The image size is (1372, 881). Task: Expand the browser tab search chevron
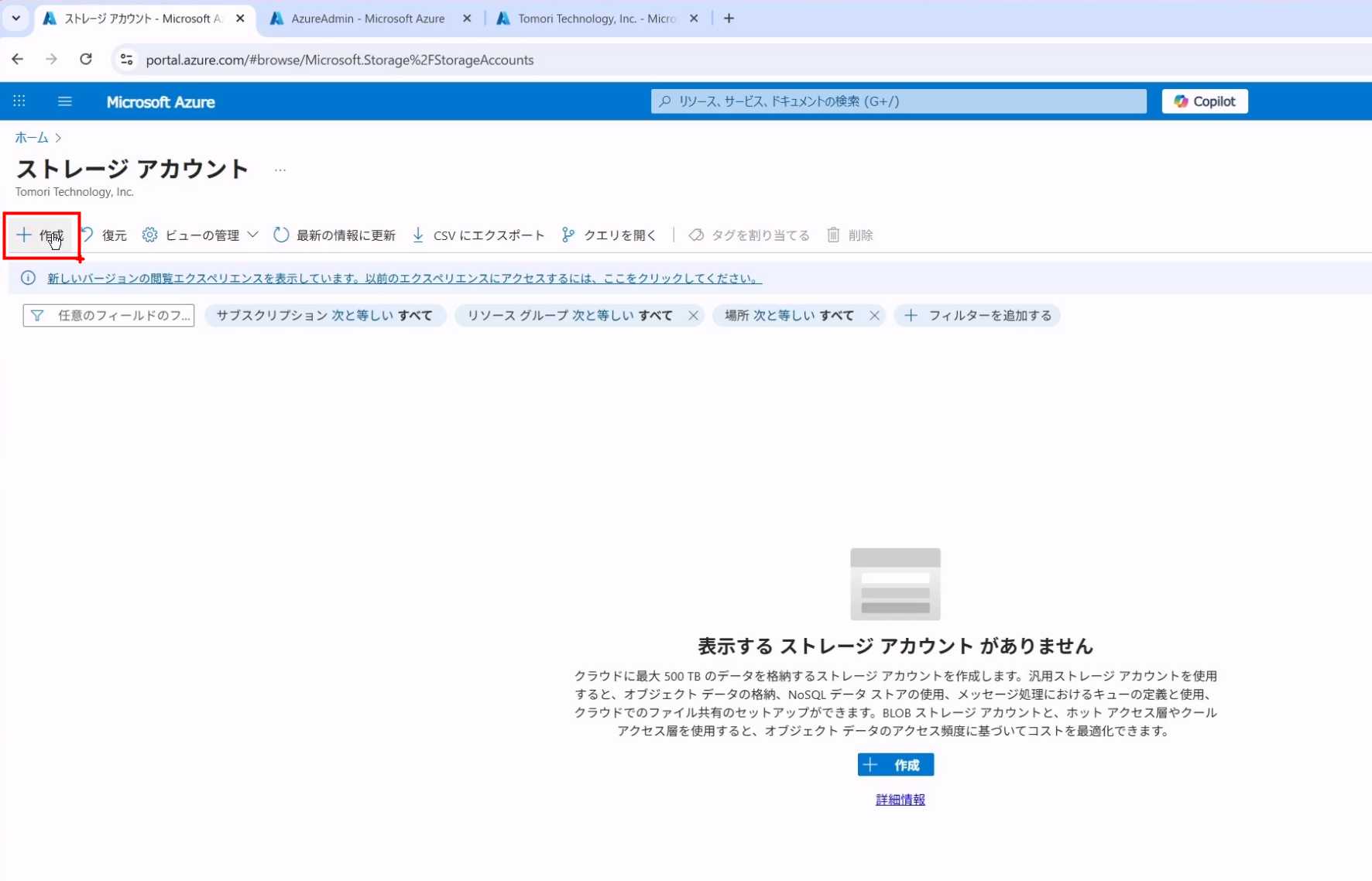coord(15,18)
